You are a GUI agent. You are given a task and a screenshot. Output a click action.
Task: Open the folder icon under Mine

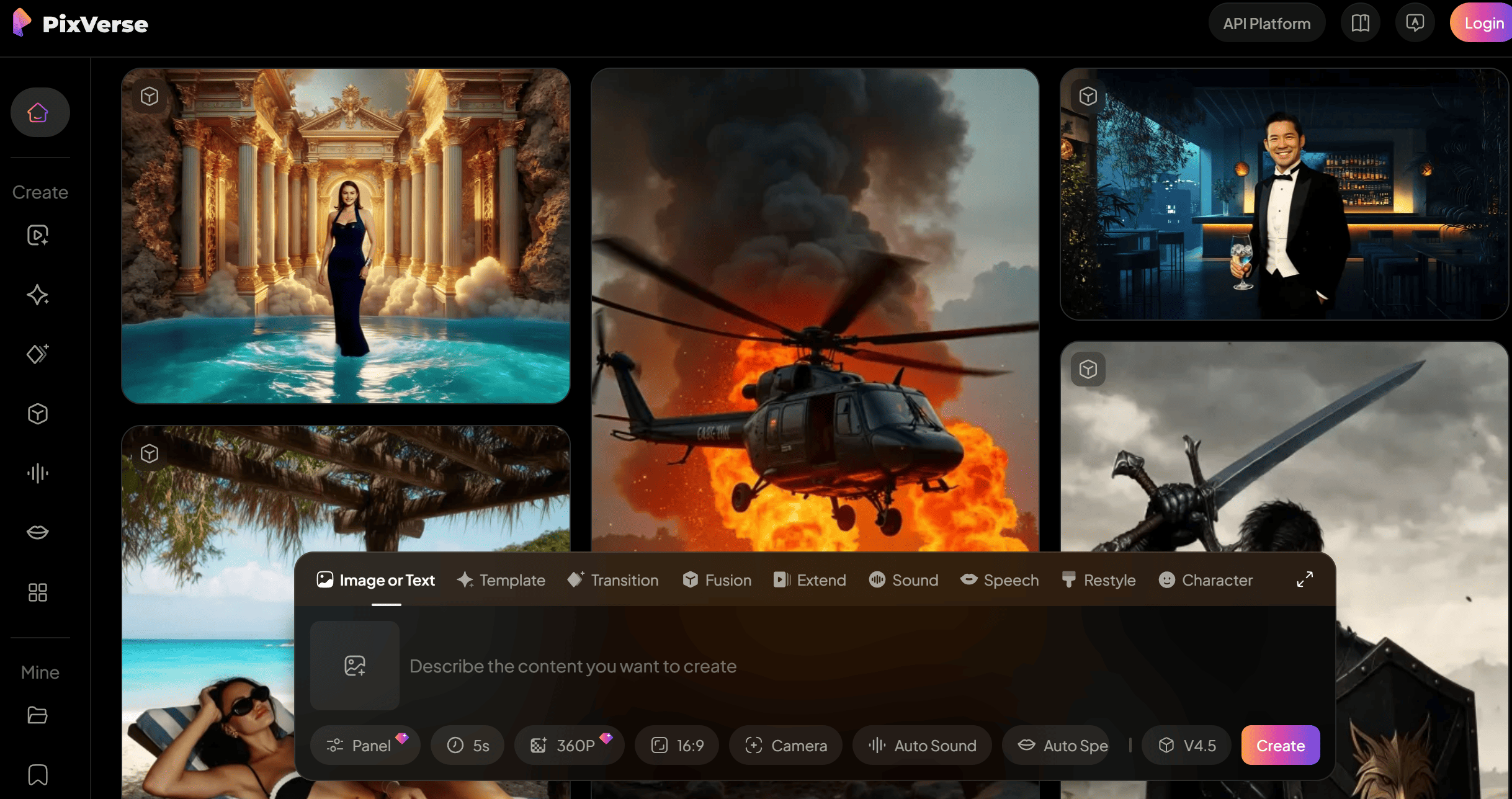pyautogui.click(x=38, y=715)
